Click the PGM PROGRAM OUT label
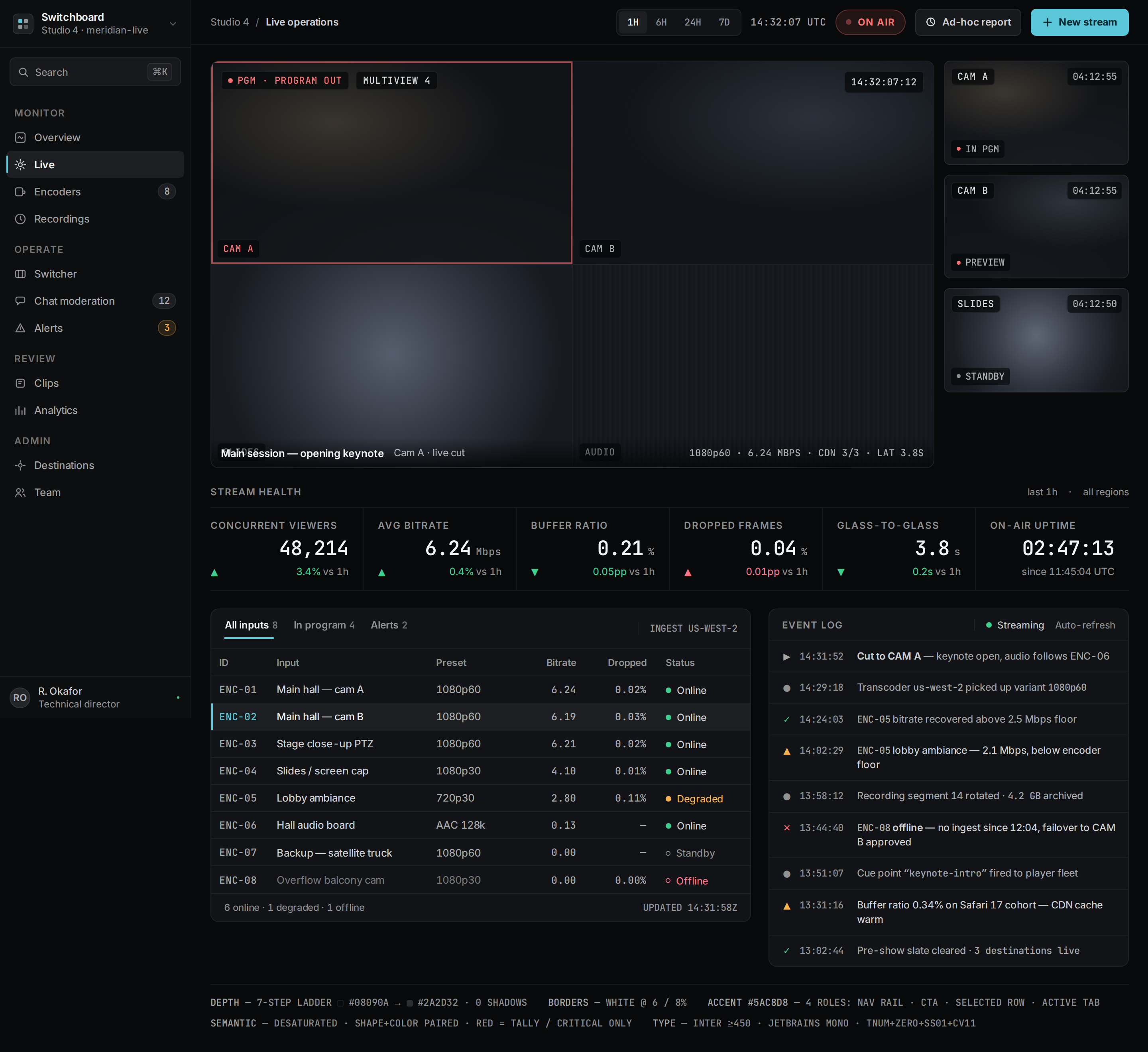Image resolution: width=1148 pixels, height=1052 pixels. click(x=285, y=80)
